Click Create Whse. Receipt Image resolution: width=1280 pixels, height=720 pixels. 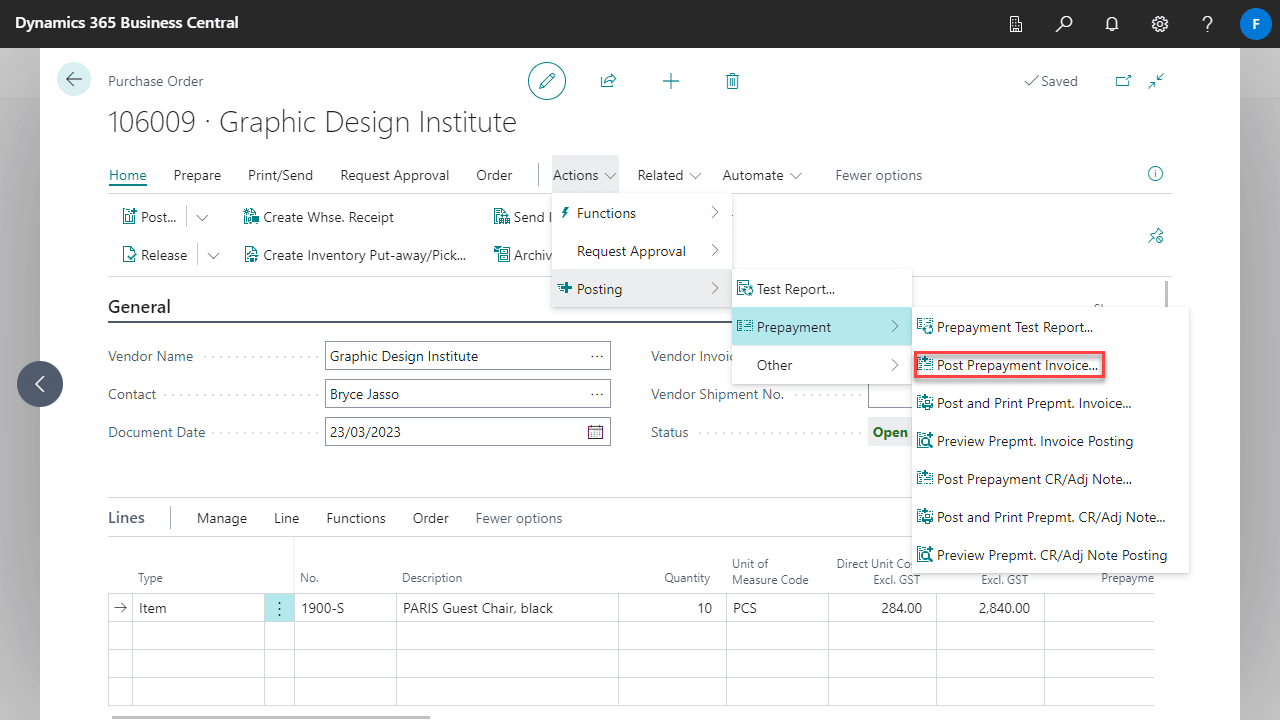click(x=319, y=217)
